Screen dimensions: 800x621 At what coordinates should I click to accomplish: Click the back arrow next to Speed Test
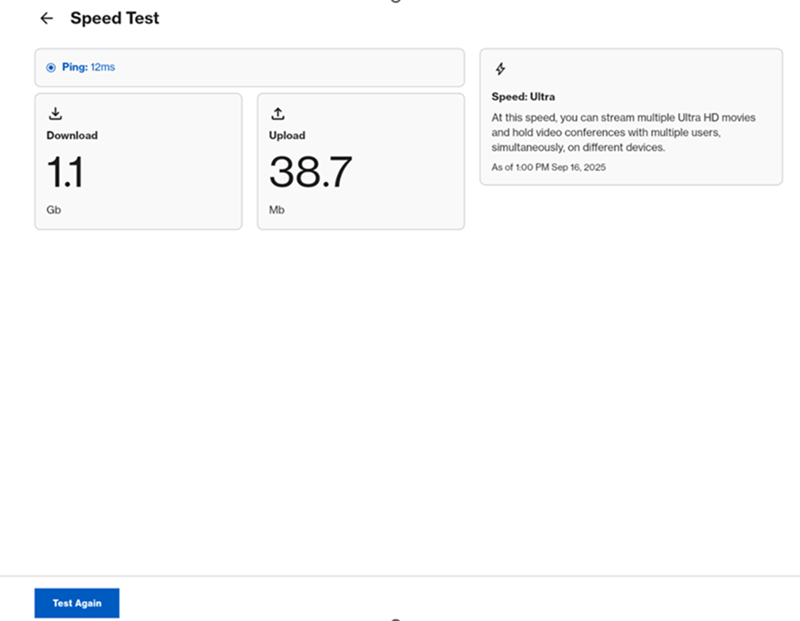coord(46,18)
